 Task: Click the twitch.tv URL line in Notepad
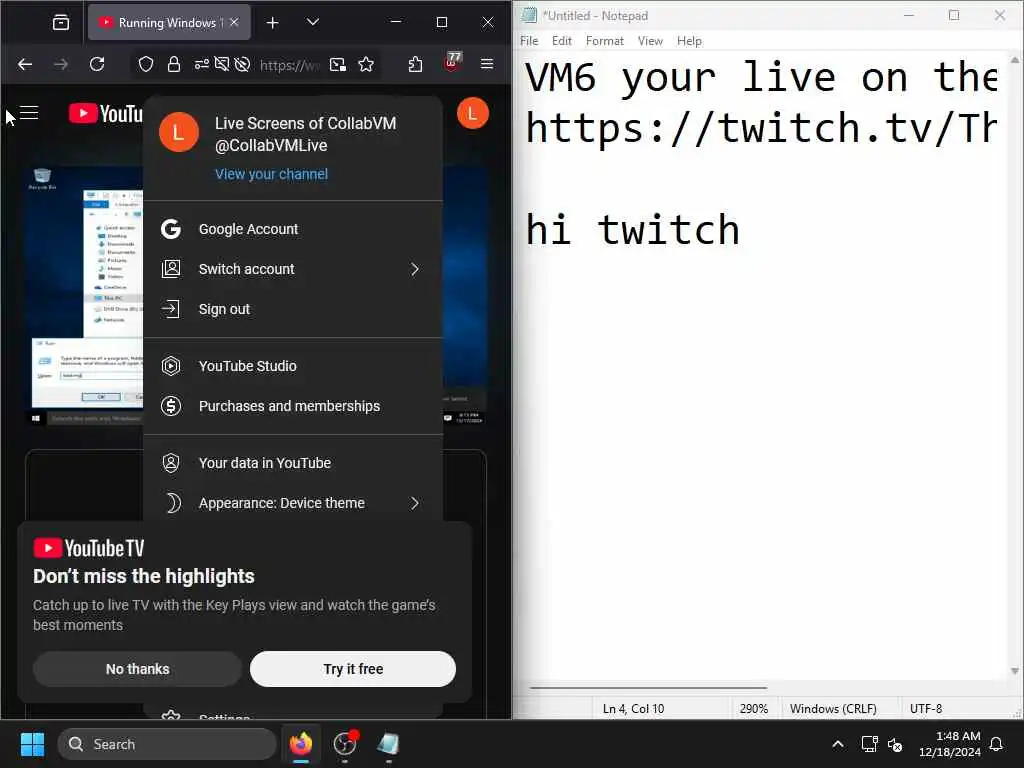[761, 128]
